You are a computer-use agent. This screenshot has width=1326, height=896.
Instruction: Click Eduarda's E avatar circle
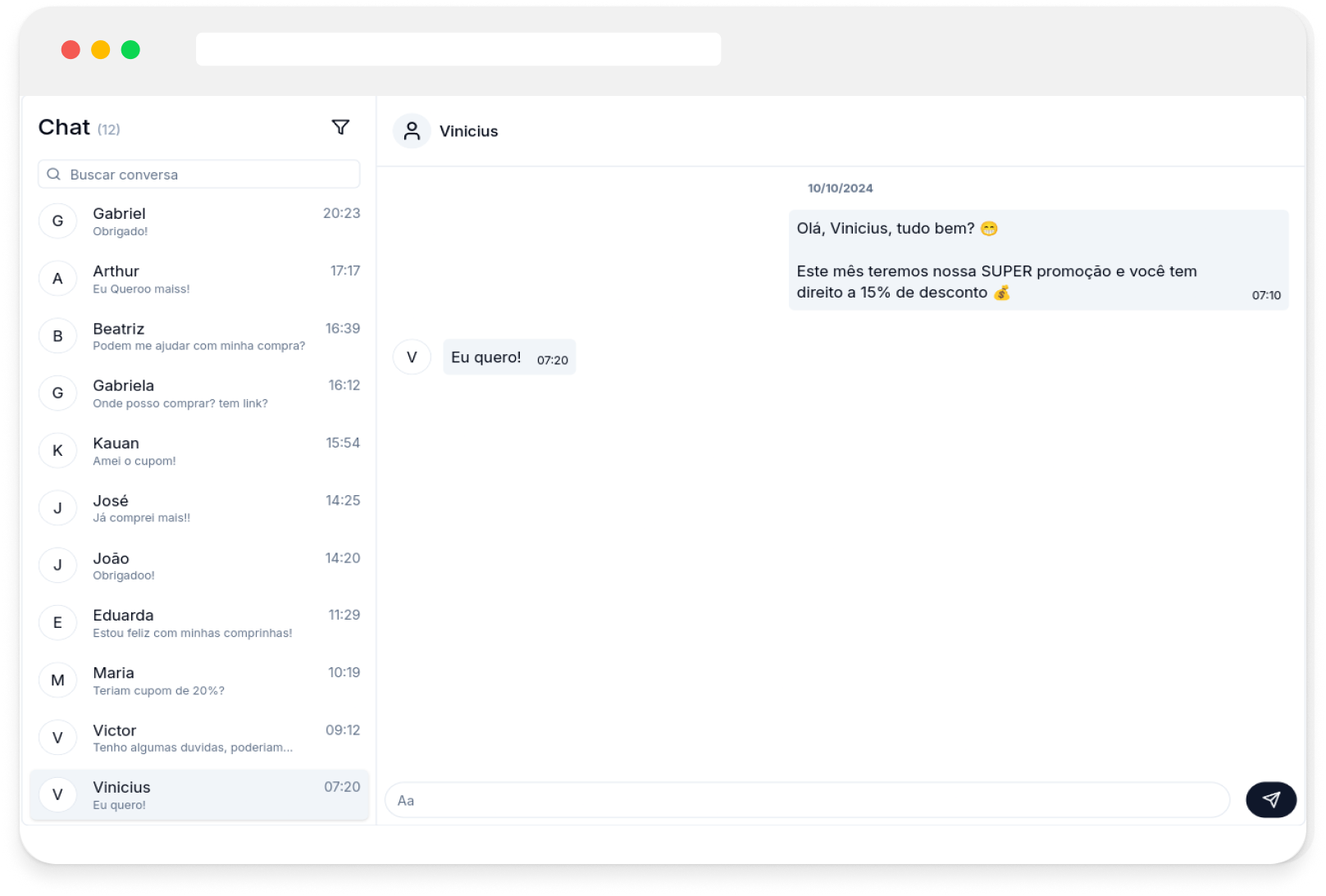pos(58,622)
